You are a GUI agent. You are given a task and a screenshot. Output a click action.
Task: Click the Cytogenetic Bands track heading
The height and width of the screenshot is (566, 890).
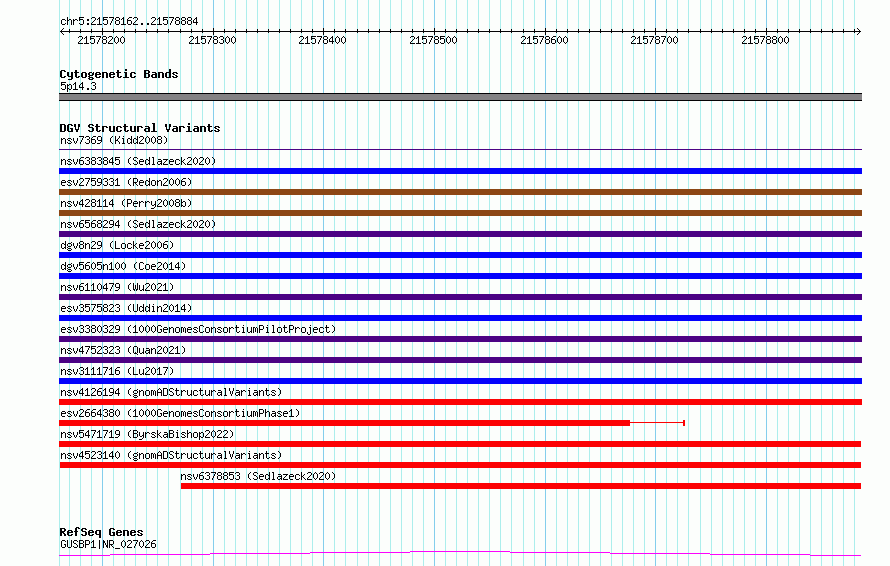tap(119, 74)
